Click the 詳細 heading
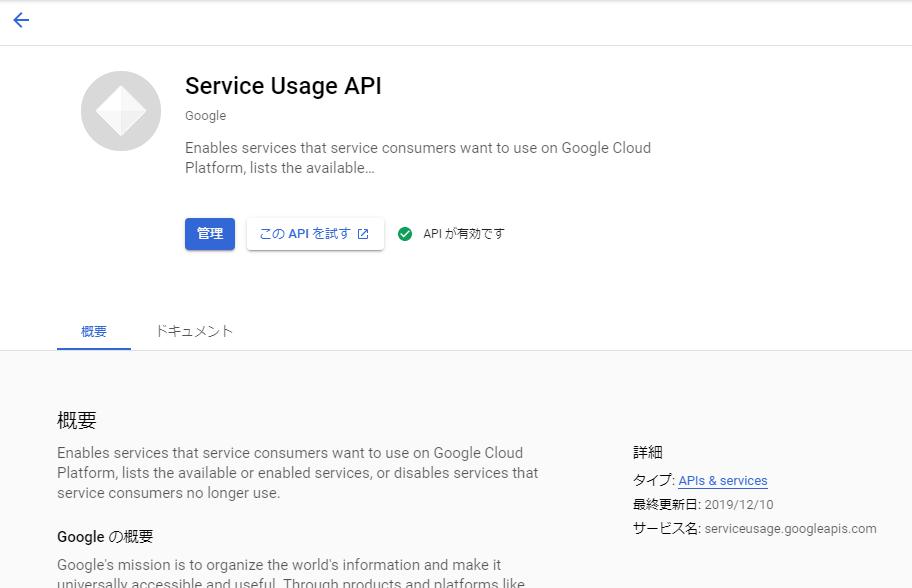Screen dimensions: 912x588 [x=648, y=453]
